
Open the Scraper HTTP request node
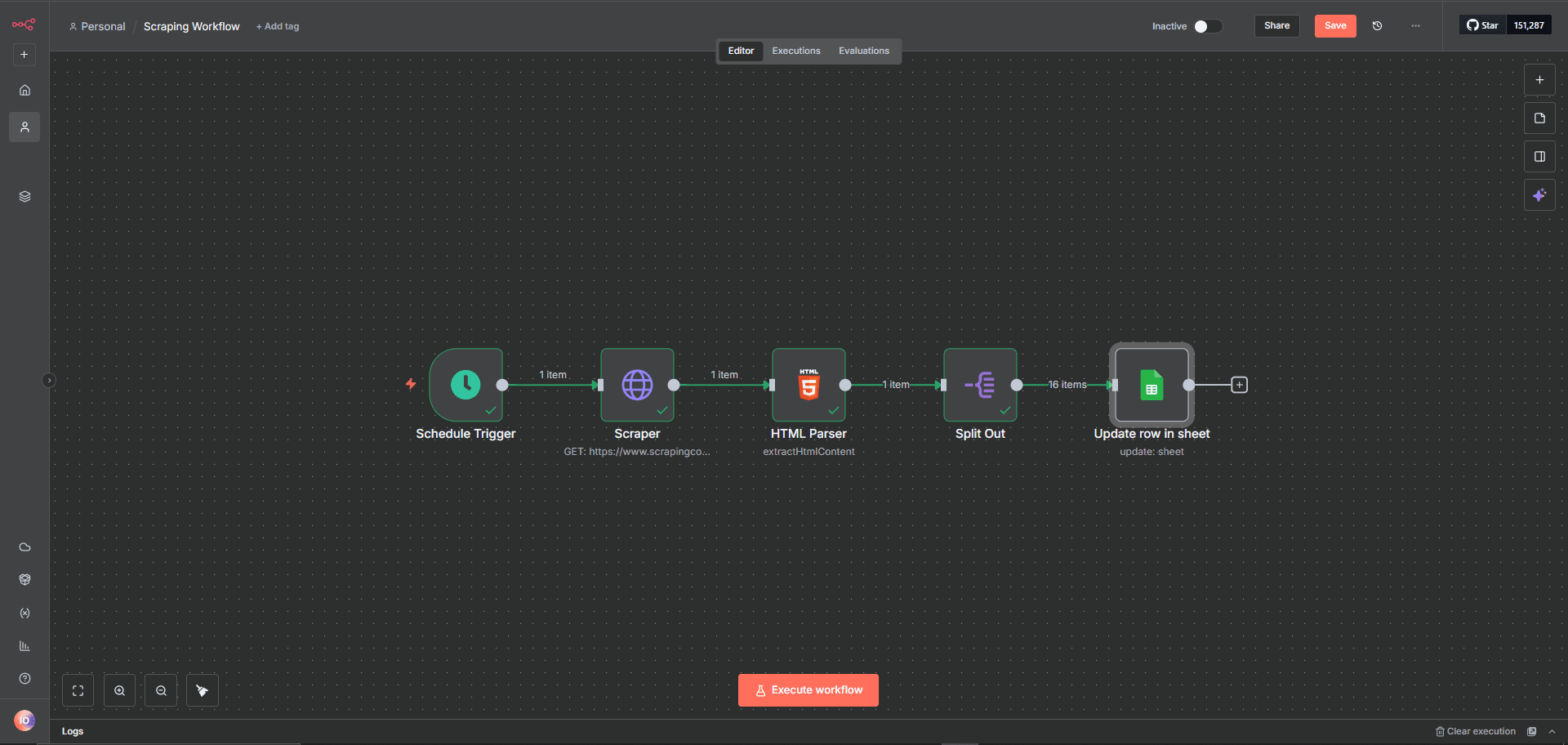pyautogui.click(x=637, y=385)
